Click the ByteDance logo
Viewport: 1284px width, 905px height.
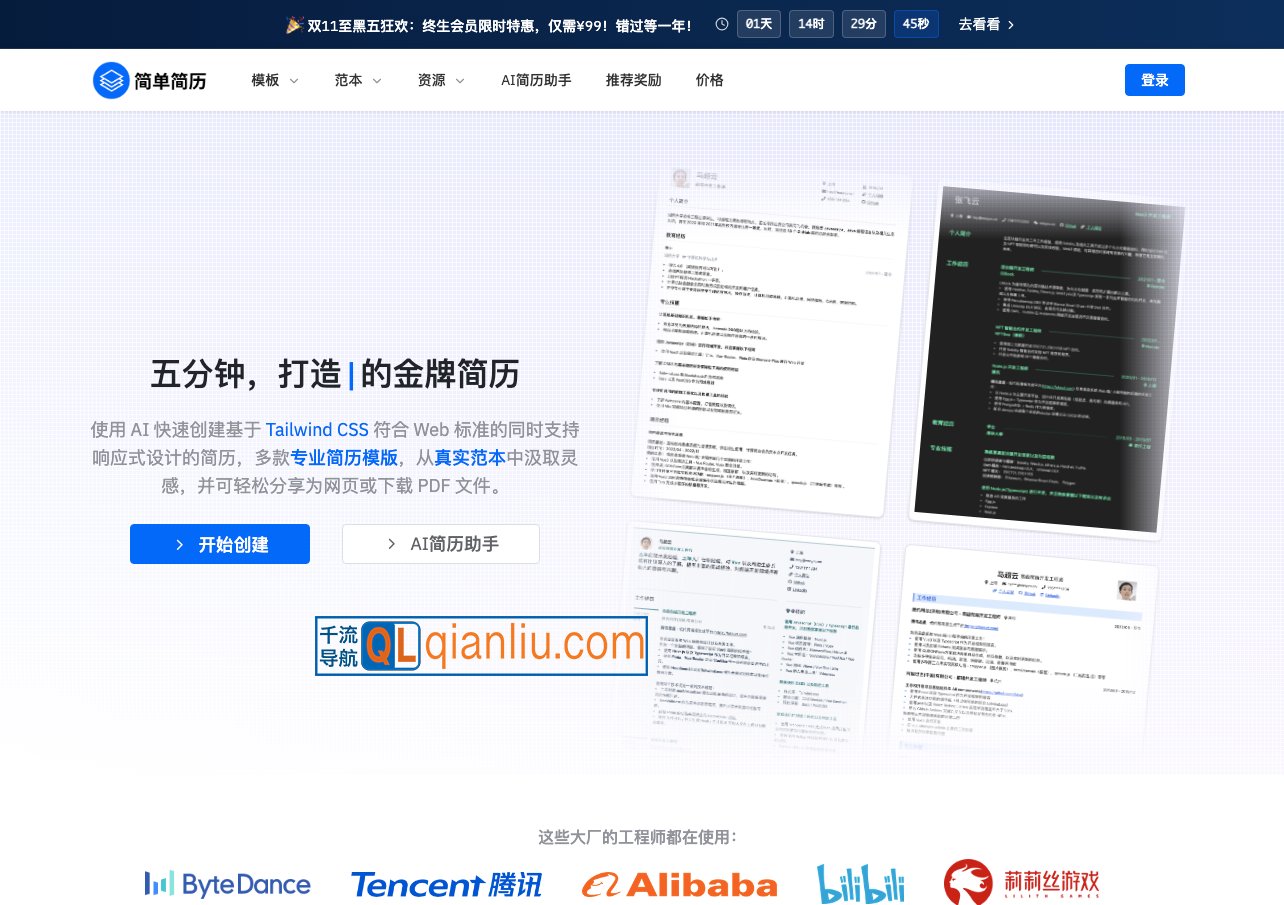228,884
